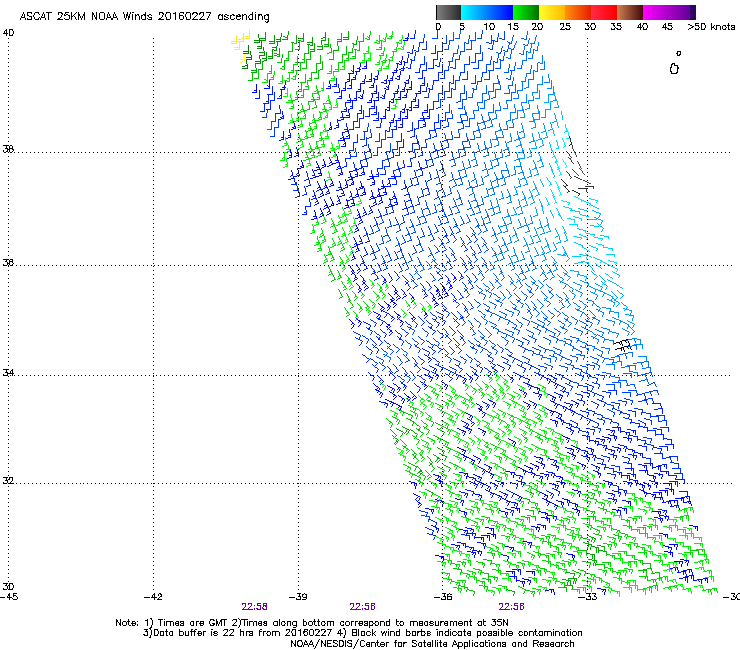Image resolution: width=740 pixels, height=650 pixels.
Task: Click the longitude label '-36'
Action: click(x=443, y=597)
